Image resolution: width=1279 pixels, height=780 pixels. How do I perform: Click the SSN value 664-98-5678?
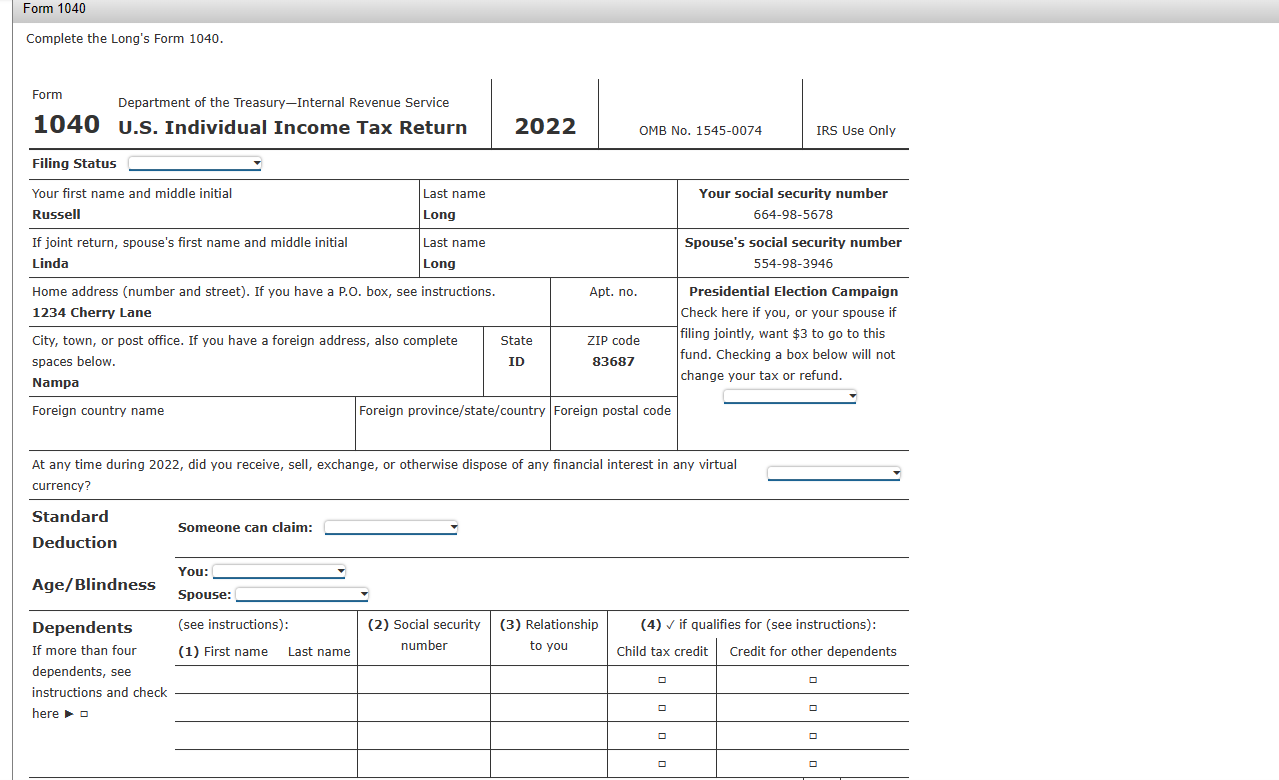793,215
